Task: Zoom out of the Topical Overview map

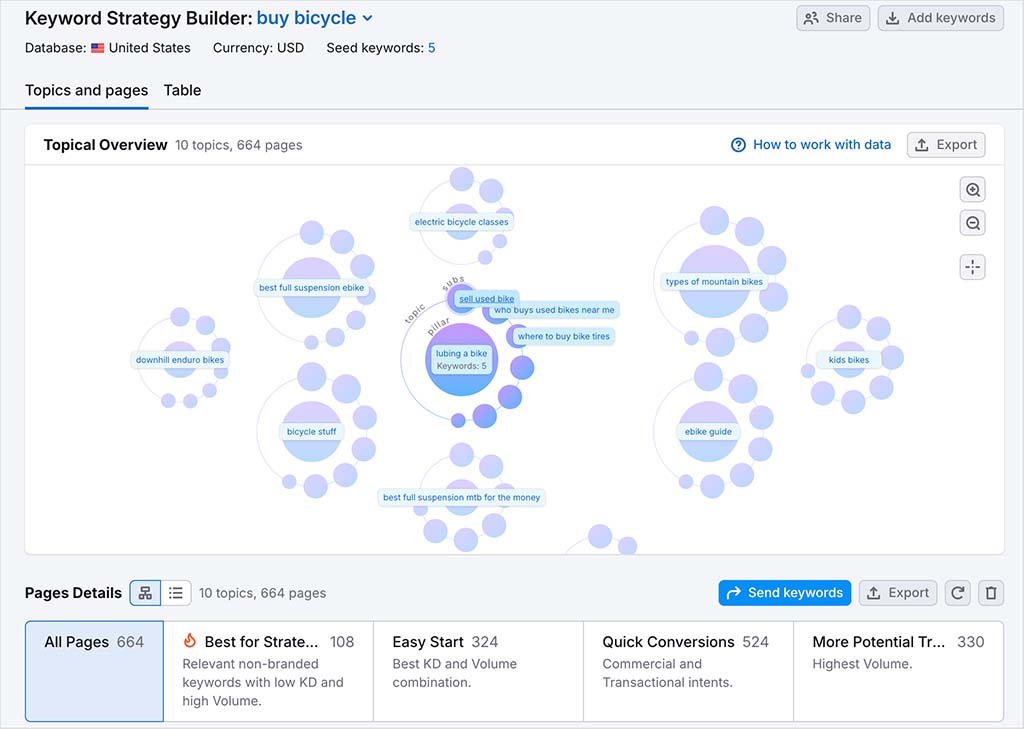Action: point(972,222)
